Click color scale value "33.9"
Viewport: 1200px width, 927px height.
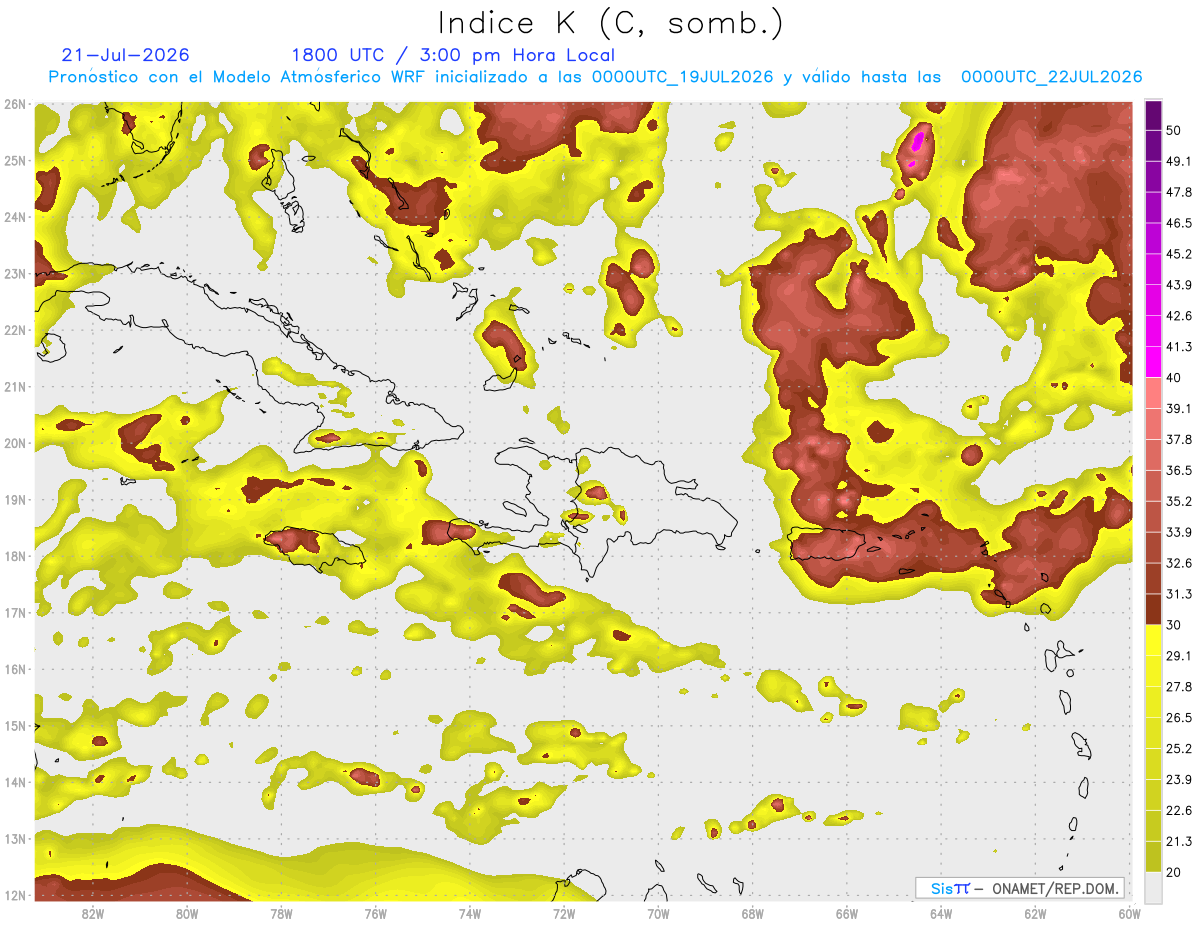[1179, 532]
